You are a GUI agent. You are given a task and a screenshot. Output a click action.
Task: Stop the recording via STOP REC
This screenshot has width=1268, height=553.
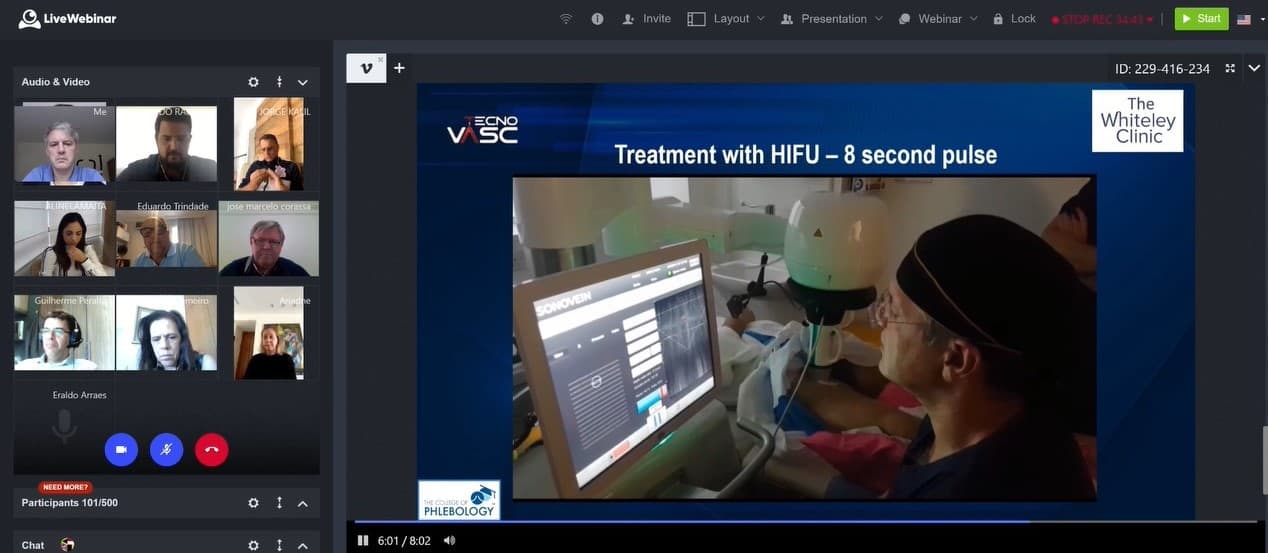1102,19
